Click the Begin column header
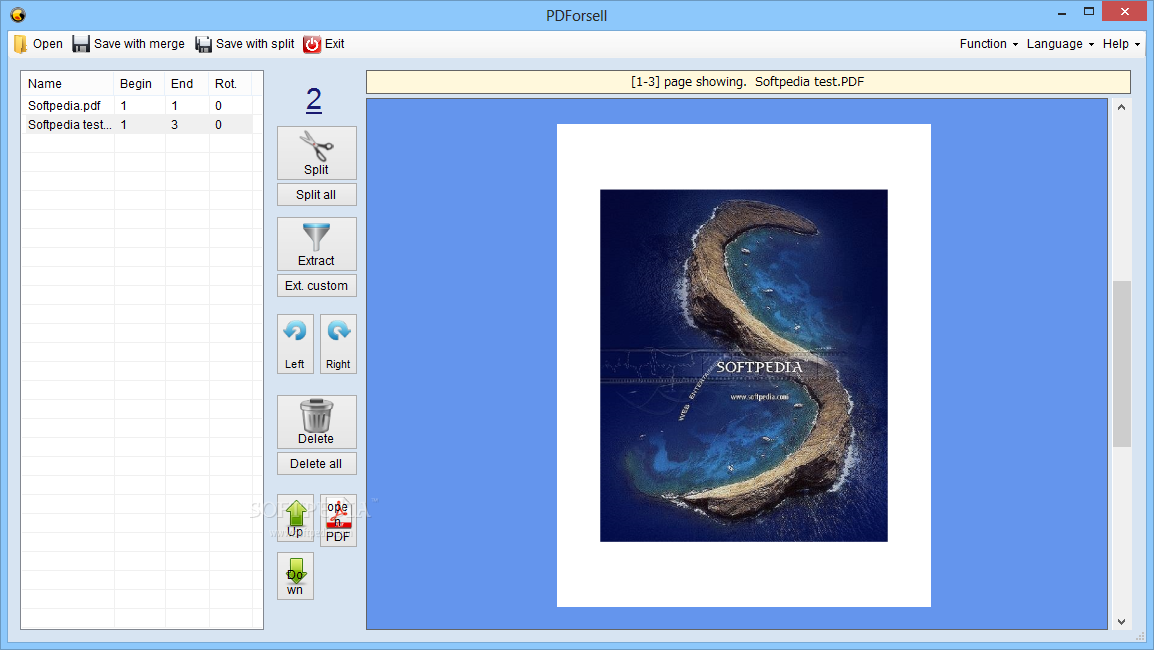 pyautogui.click(x=139, y=84)
